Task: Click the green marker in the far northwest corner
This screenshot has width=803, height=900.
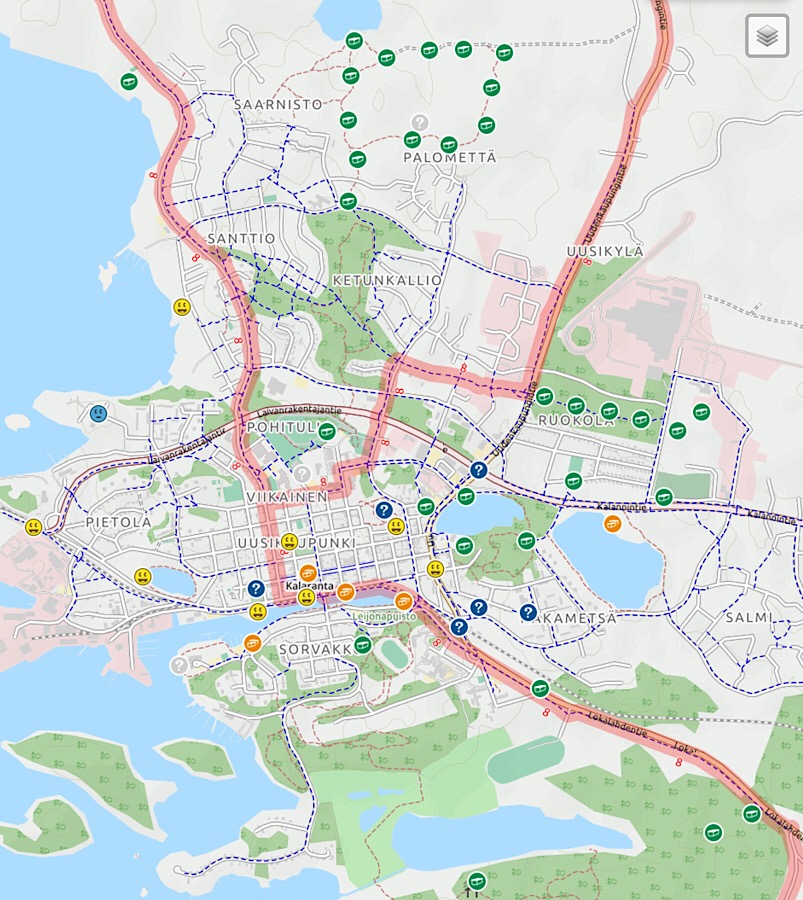Action: 128,81
